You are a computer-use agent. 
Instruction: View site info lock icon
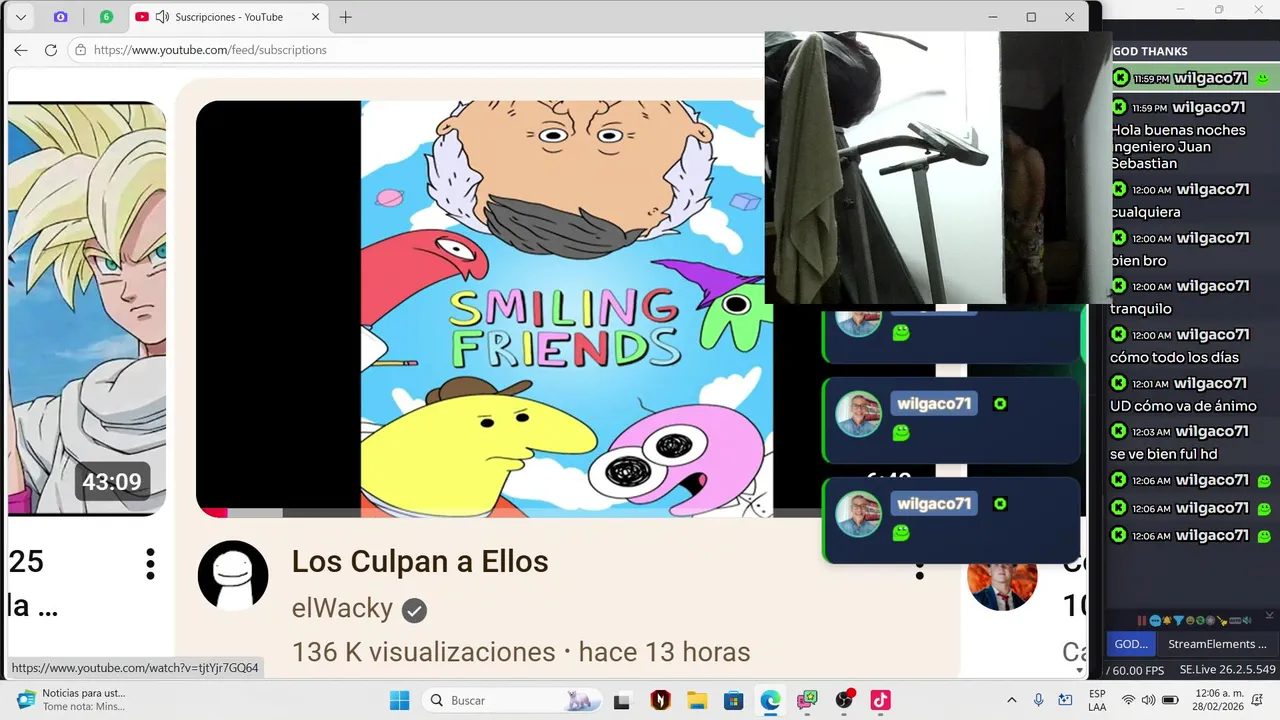pos(81,50)
